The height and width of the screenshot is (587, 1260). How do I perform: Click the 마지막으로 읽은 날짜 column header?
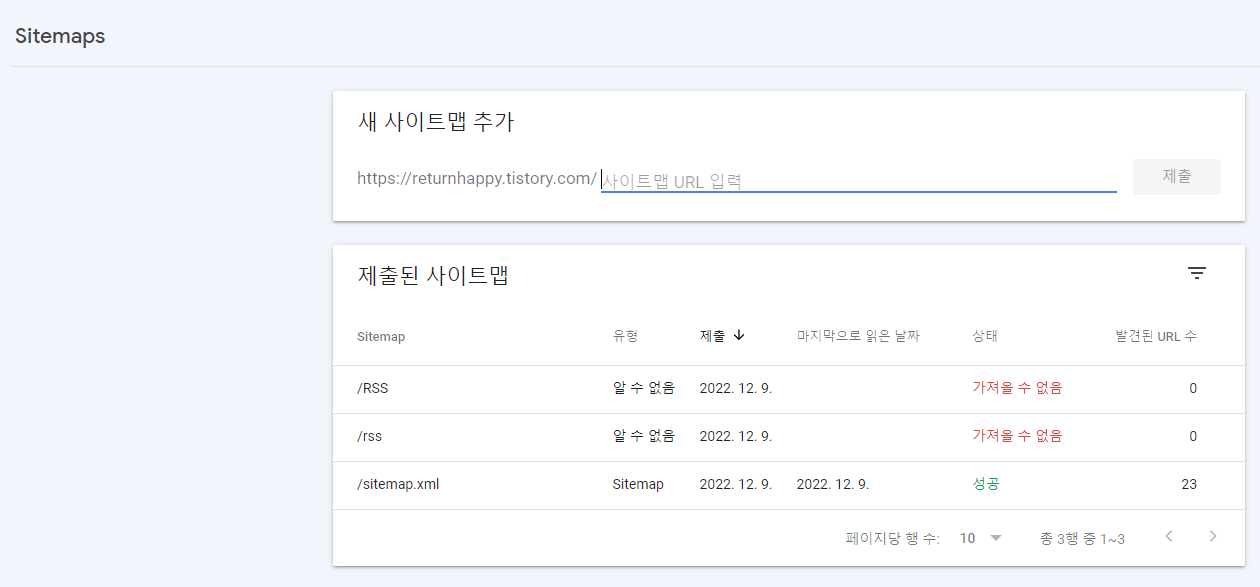tap(858, 337)
